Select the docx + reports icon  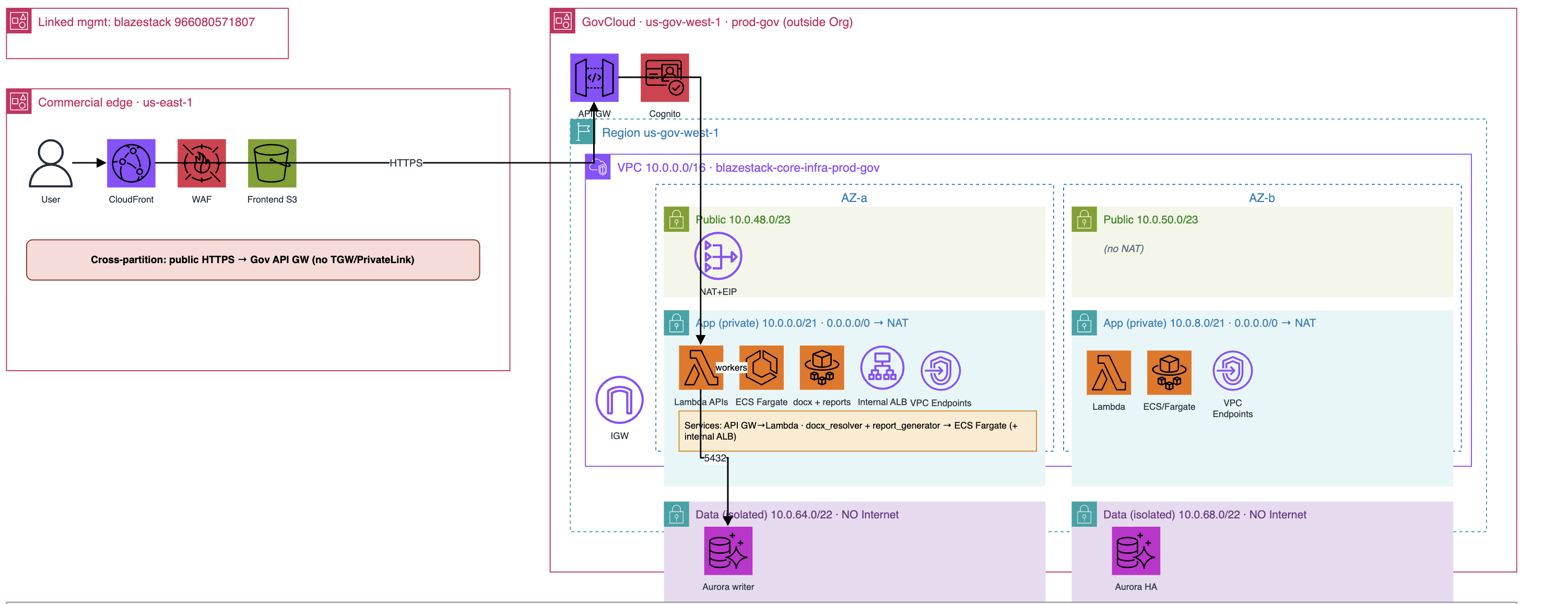[x=822, y=368]
